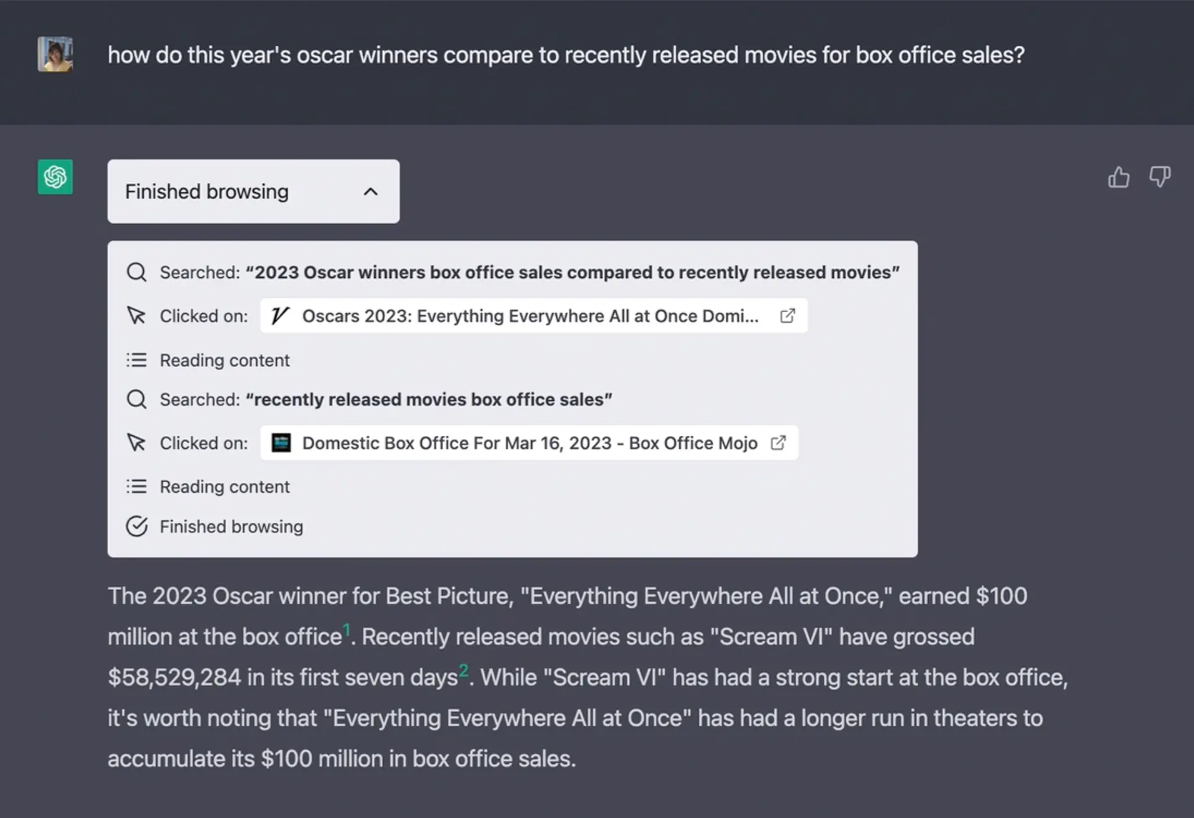Open Domestic Box Office For Mar 16 link
Screen dimensions: 1194x818
(529, 443)
